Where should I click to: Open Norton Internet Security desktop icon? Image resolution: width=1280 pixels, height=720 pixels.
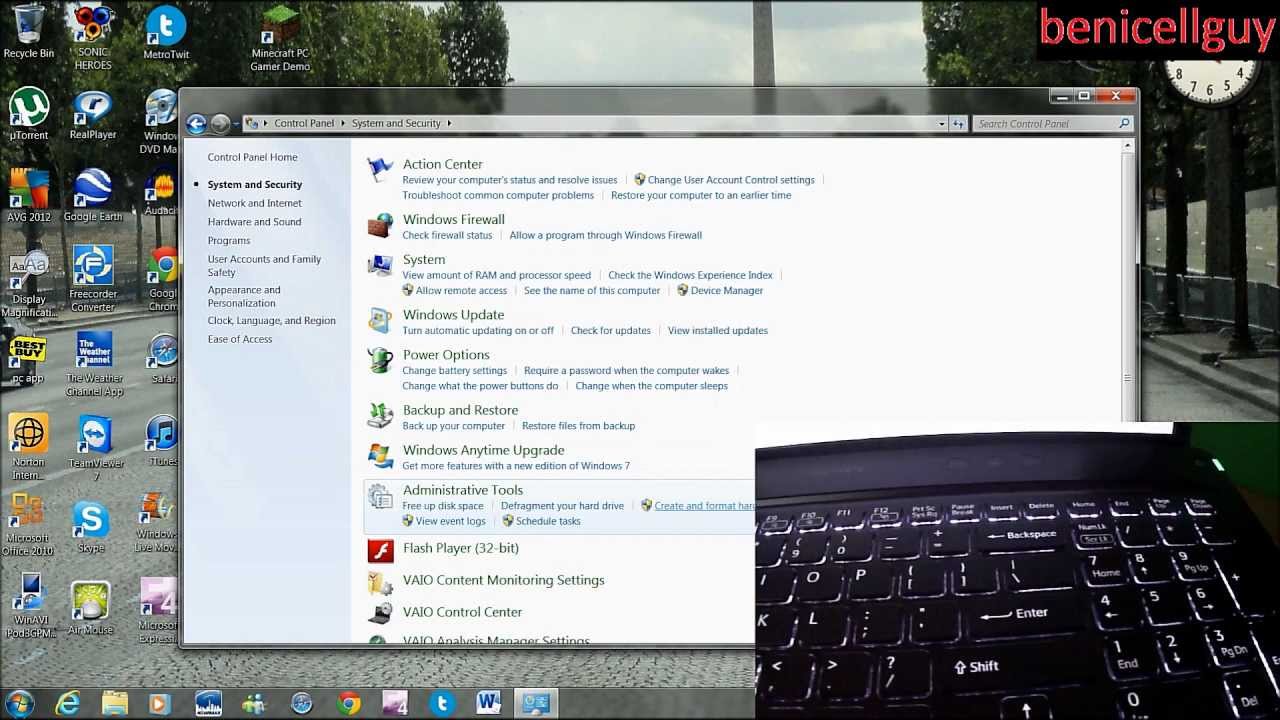28,447
